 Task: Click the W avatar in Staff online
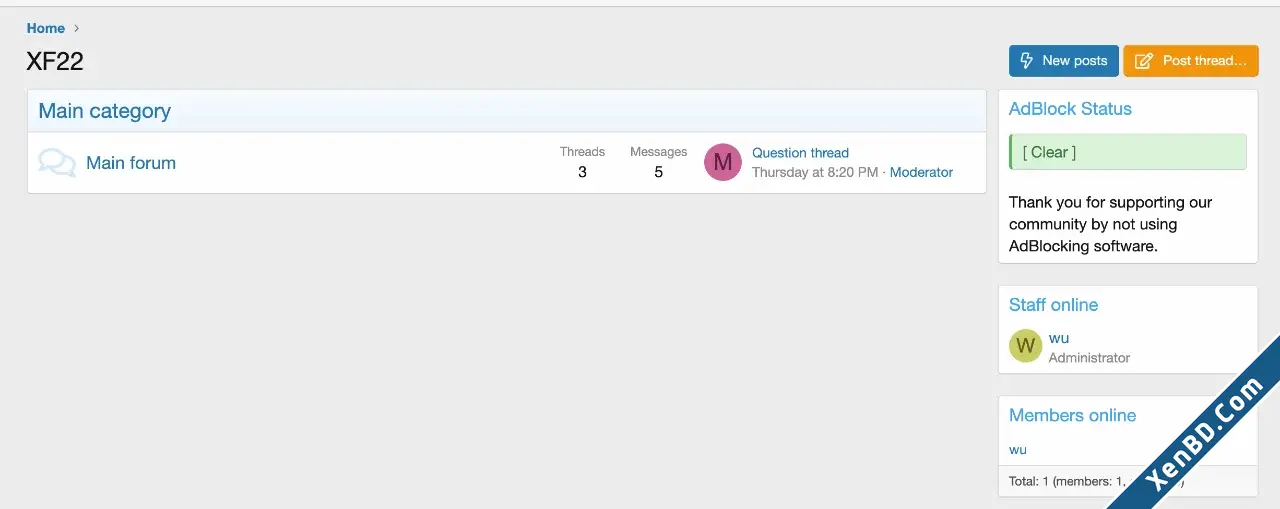[1025, 346]
